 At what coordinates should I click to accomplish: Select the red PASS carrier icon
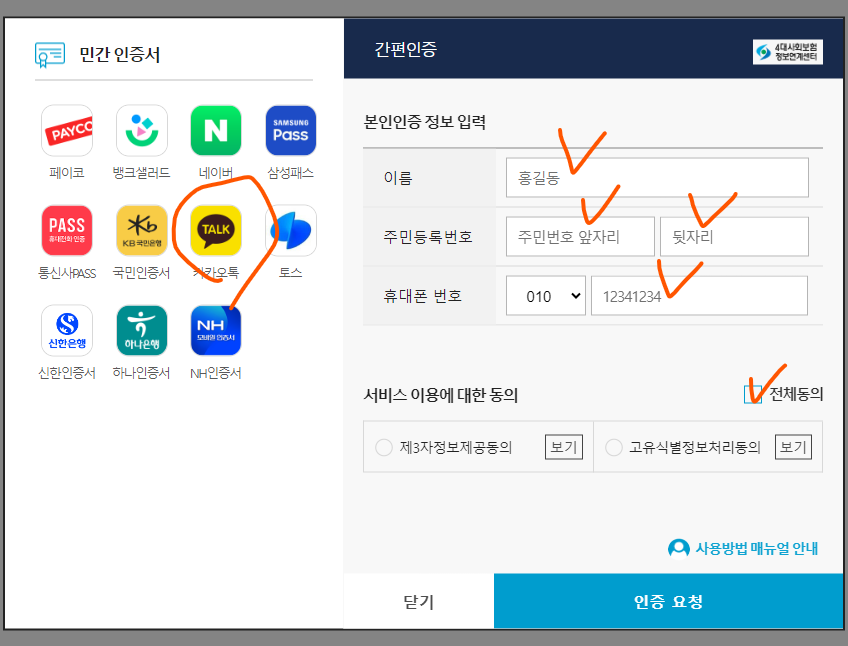tap(67, 230)
